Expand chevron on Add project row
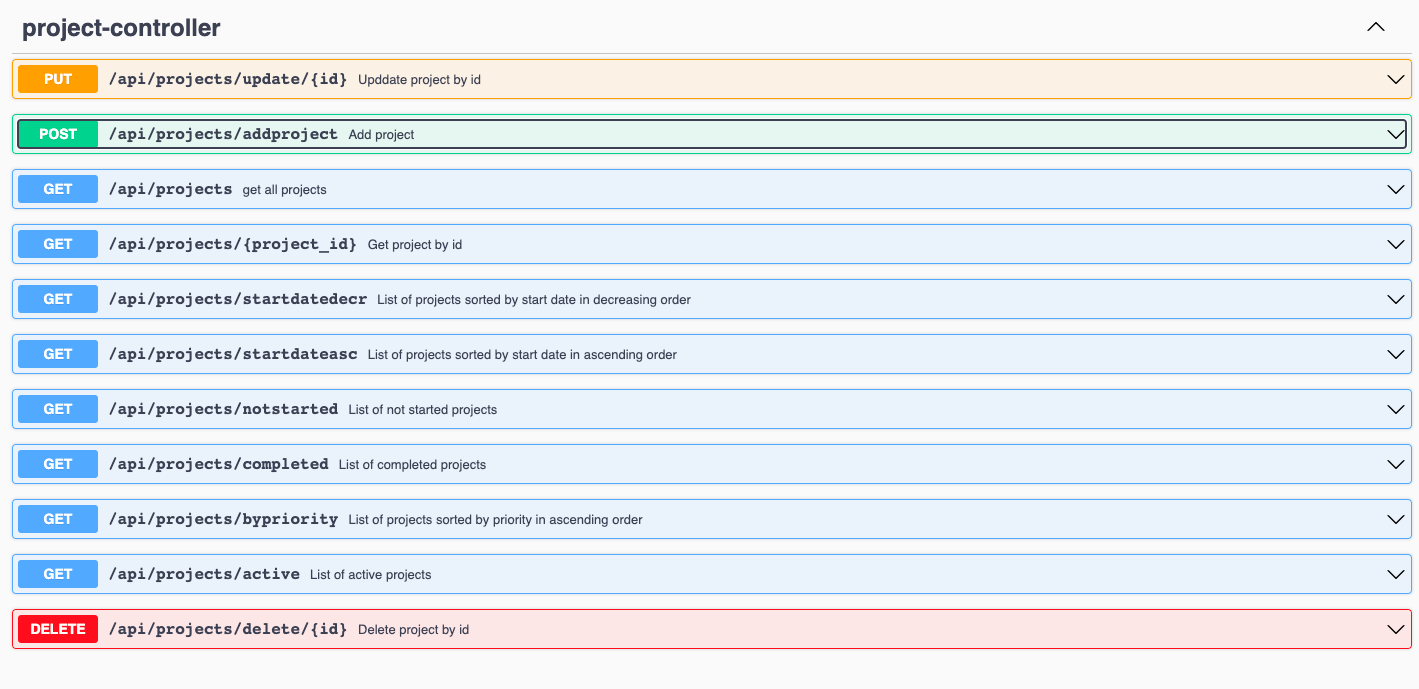 1396,134
